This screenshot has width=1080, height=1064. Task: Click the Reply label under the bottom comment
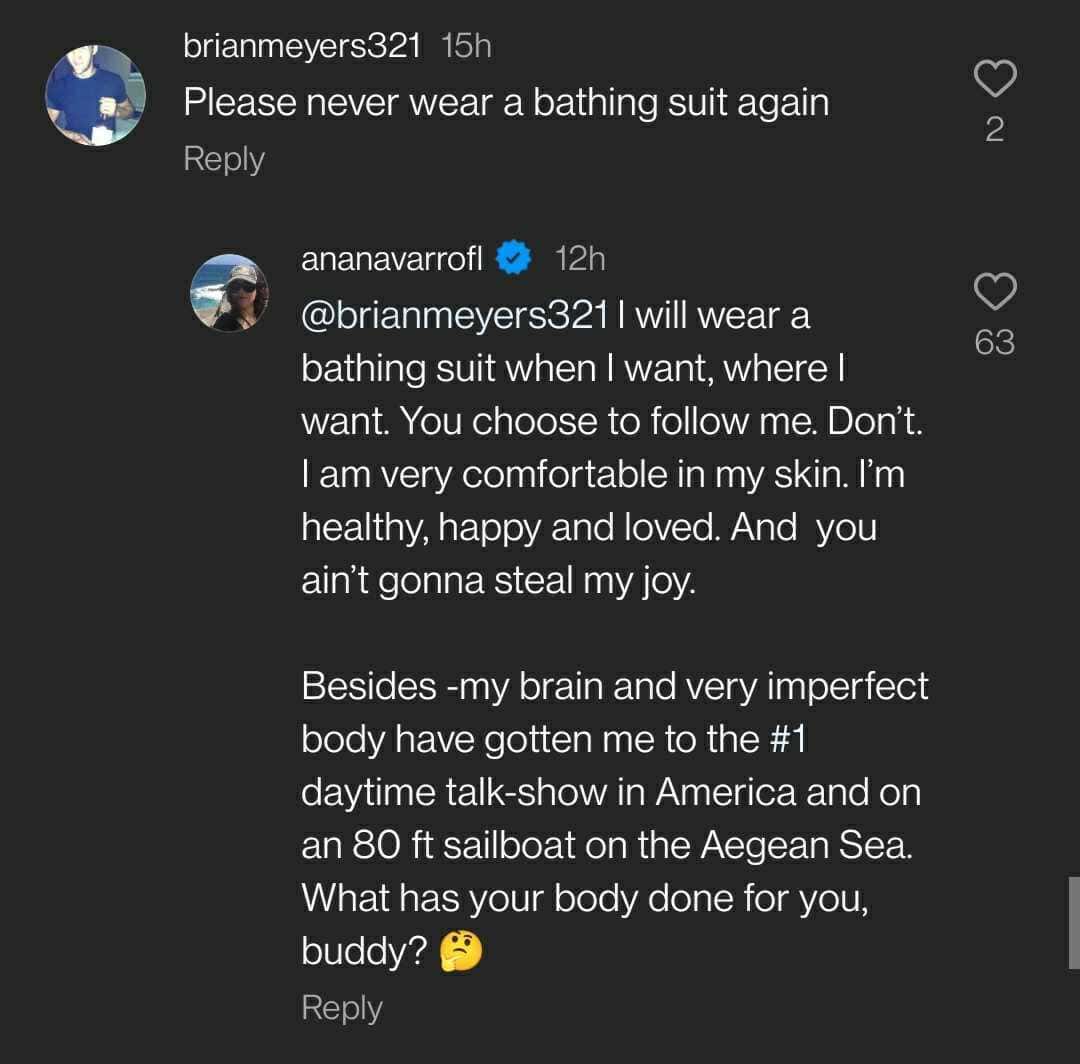coord(340,1007)
